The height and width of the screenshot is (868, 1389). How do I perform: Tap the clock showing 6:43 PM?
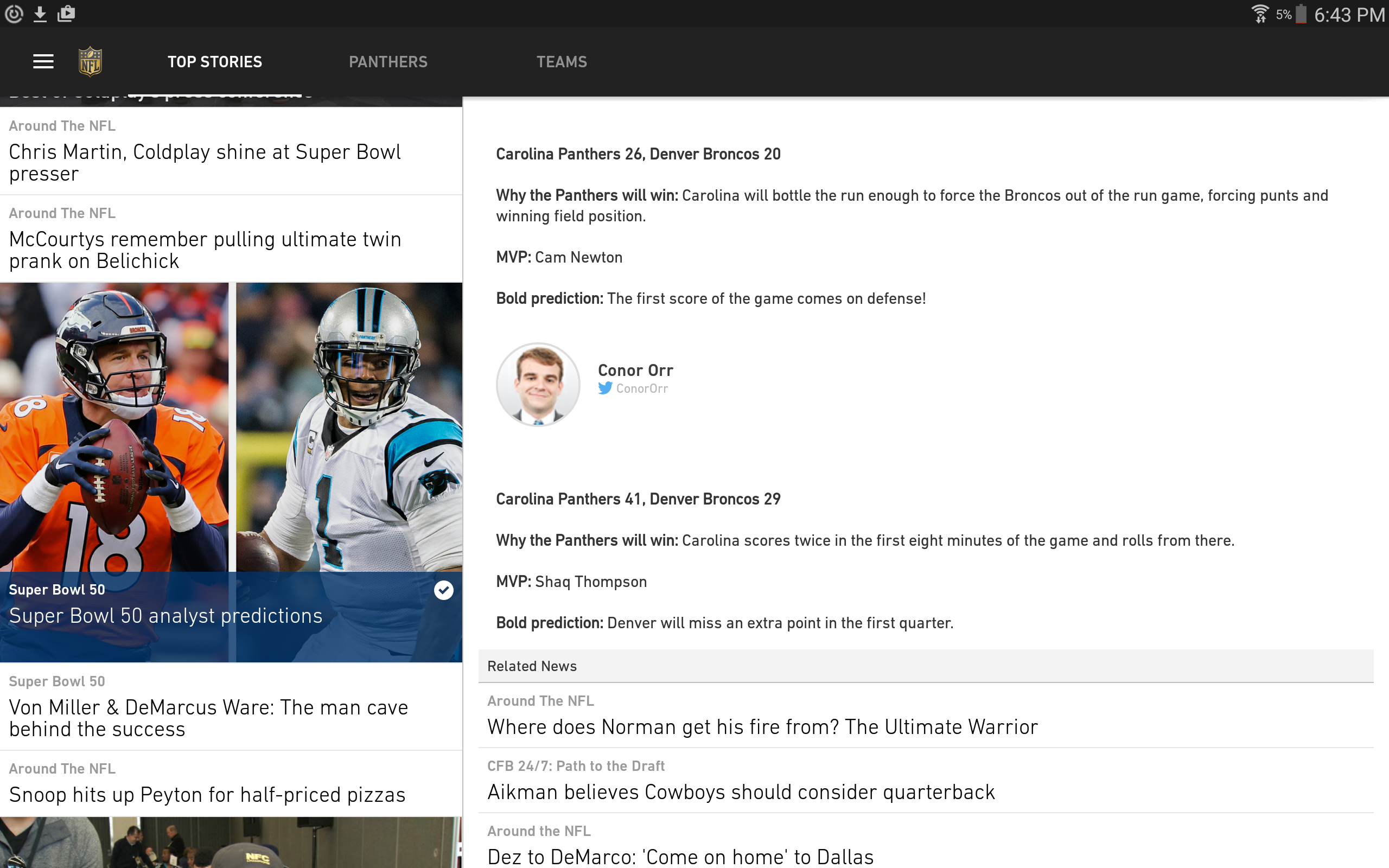(1349, 14)
